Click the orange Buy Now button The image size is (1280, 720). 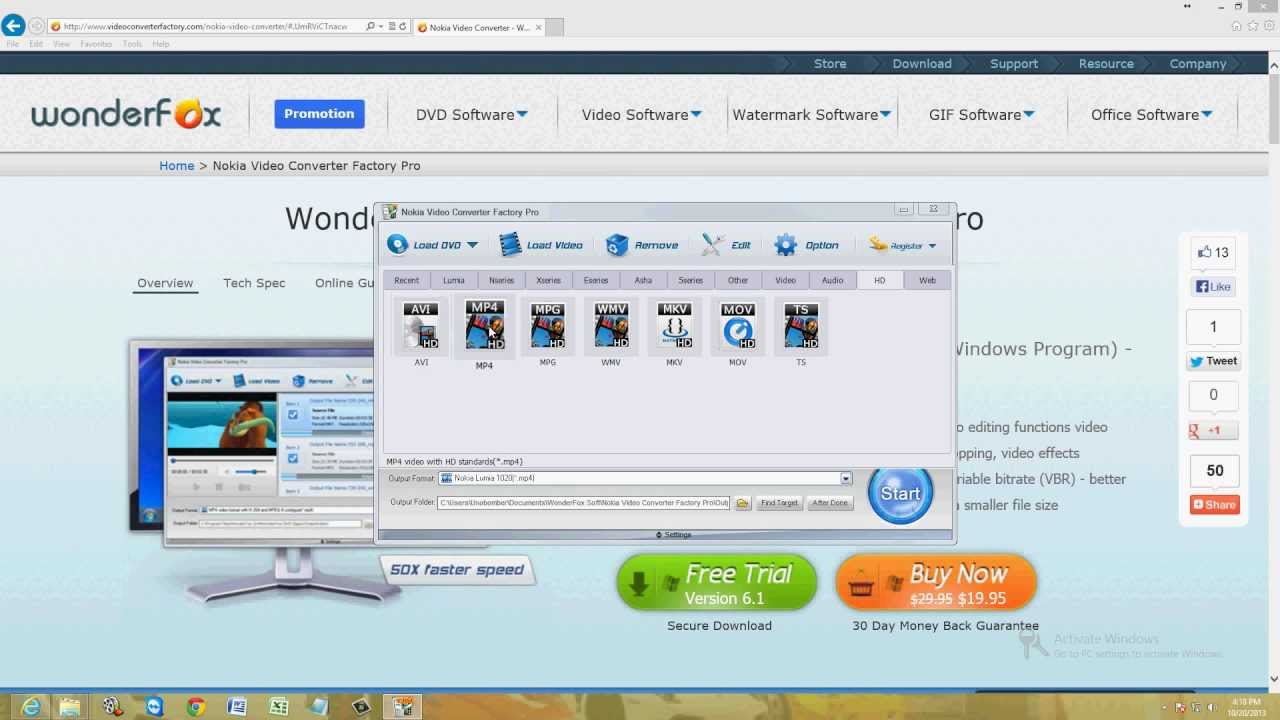point(936,583)
